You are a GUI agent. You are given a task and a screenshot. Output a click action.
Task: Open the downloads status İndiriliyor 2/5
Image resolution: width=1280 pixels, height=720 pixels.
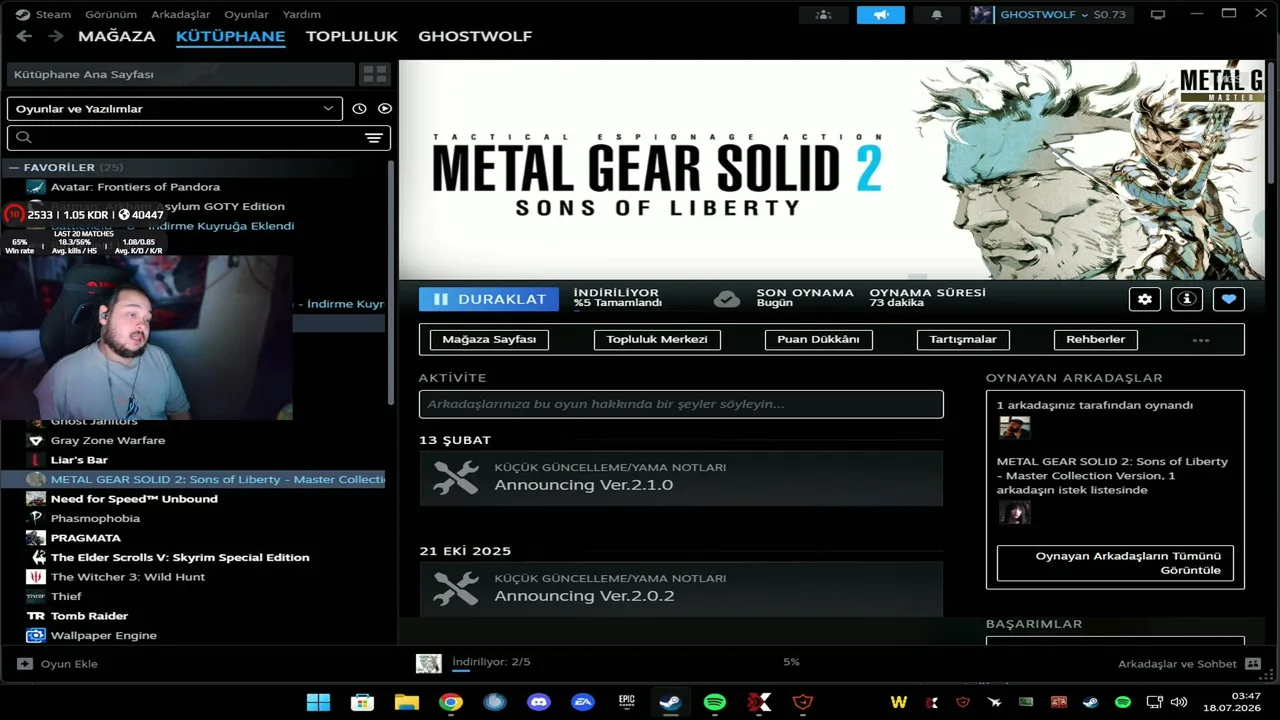click(491, 662)
